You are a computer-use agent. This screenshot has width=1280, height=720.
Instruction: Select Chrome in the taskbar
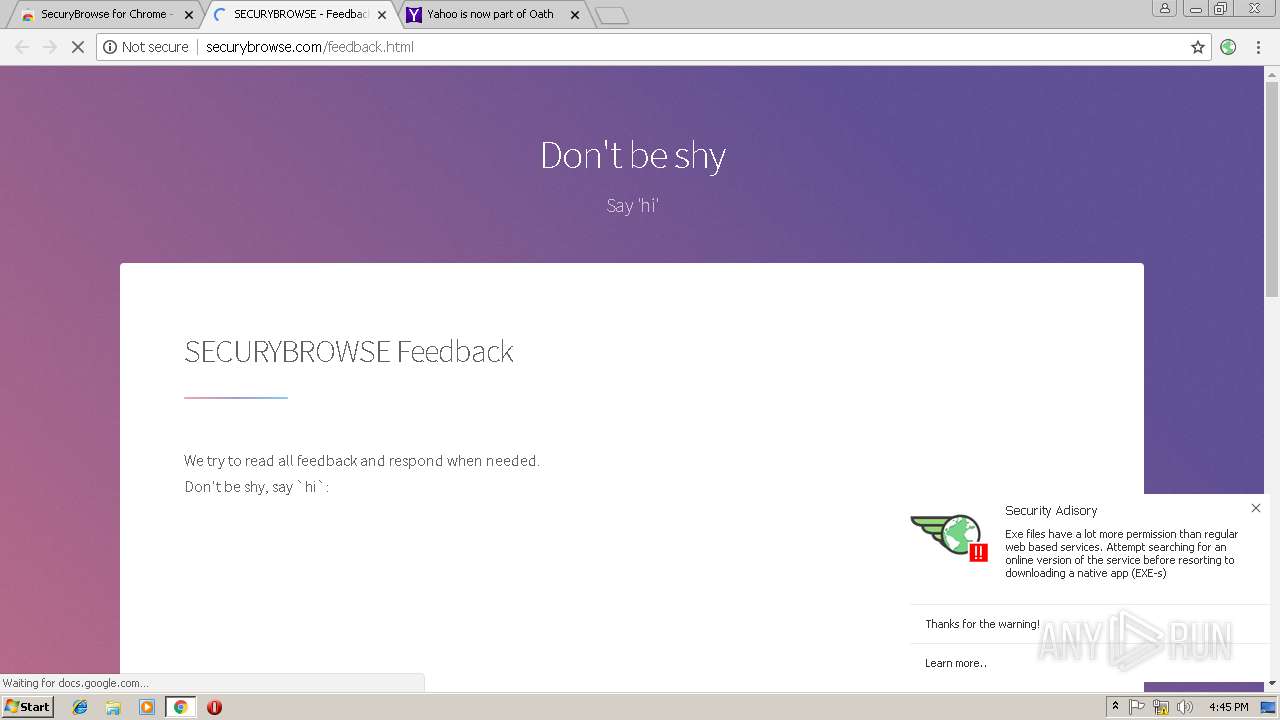(x=180, y=707)
